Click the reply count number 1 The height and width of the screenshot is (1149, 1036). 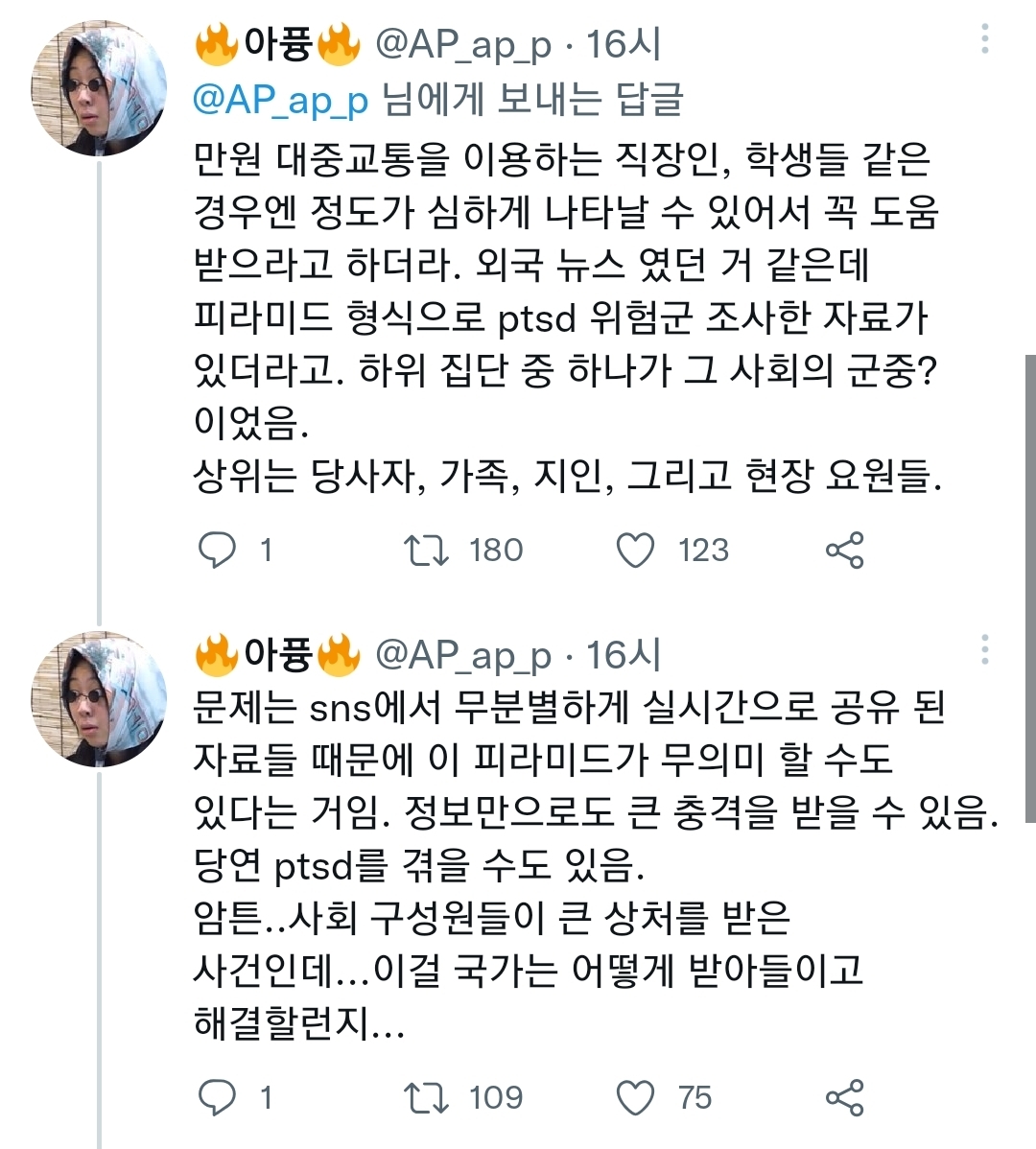coord(265,550)
